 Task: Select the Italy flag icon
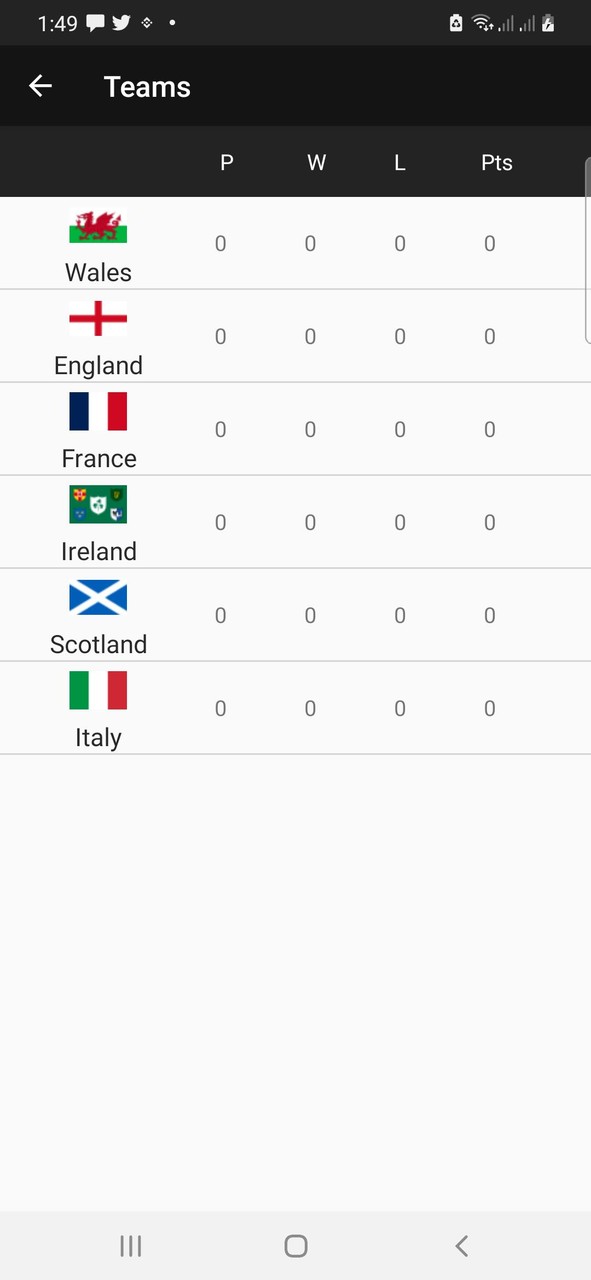pos(98,690)
